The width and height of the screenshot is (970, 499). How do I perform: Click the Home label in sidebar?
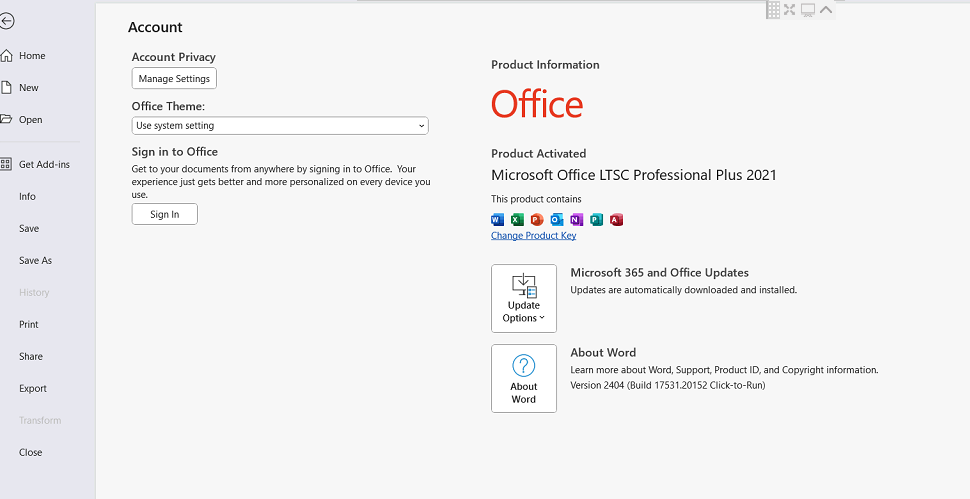pyautogui.click(x=32, y=56)
